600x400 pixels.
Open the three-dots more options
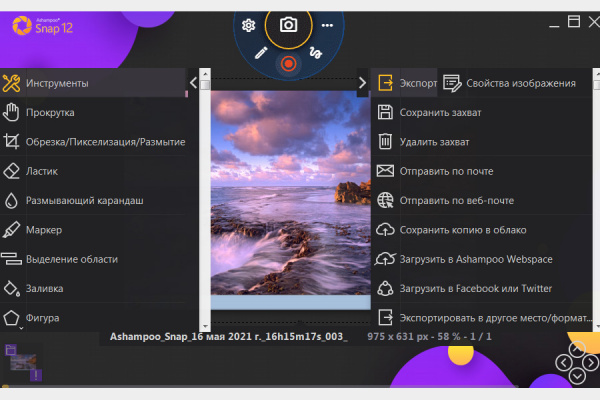pyautogui.click(x=327, y=26)
